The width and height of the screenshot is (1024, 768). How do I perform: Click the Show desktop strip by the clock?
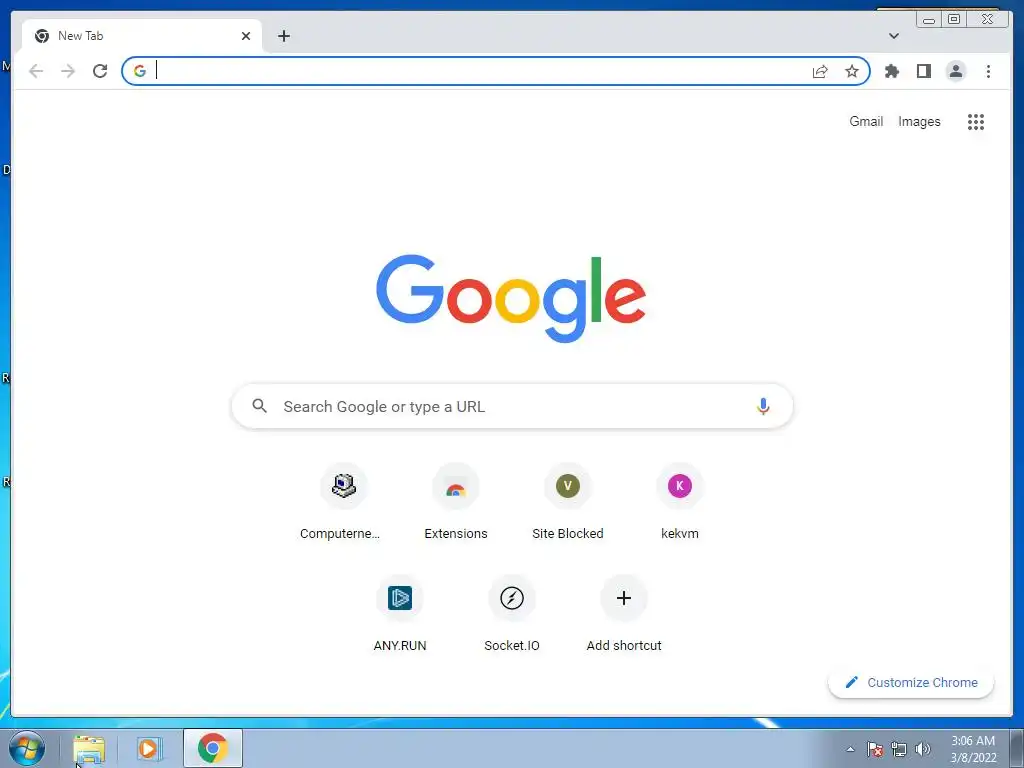[1017, 749]
